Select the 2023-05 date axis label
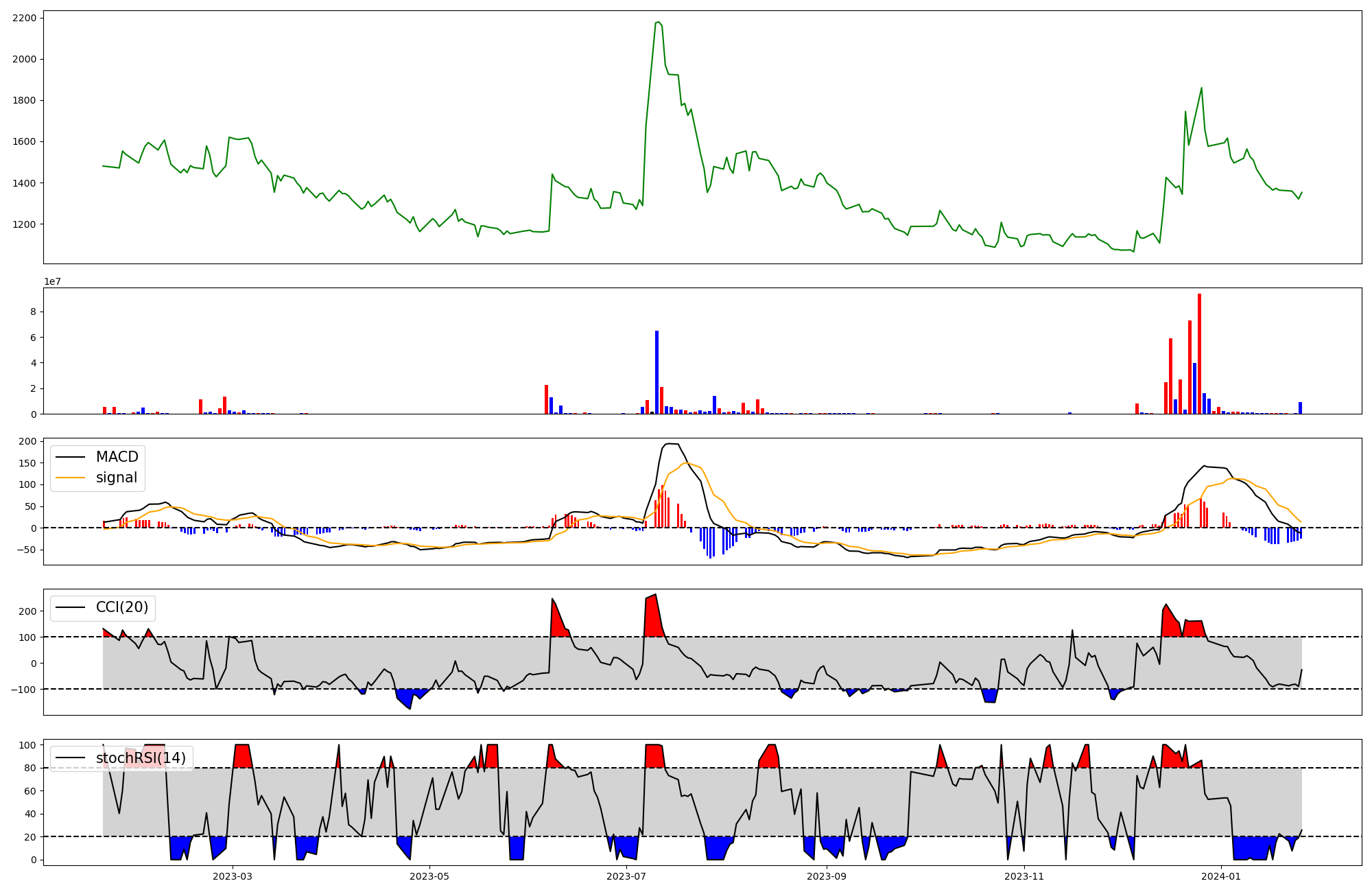Viewport: 1372px width, 892px height. 429,876
